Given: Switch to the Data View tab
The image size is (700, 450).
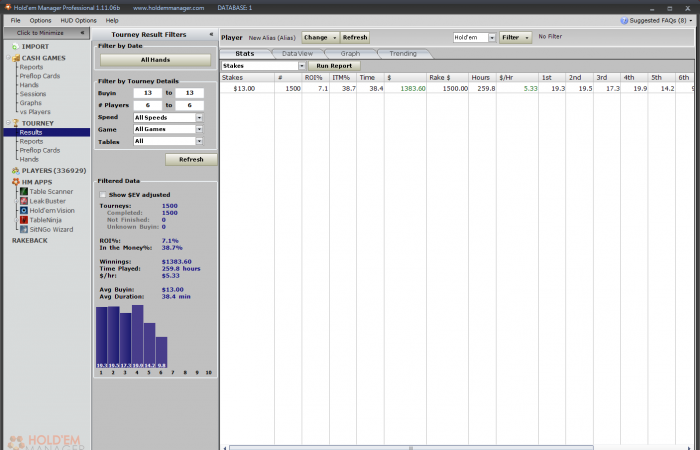Looking at the screenshot, I should coord(297,54).
